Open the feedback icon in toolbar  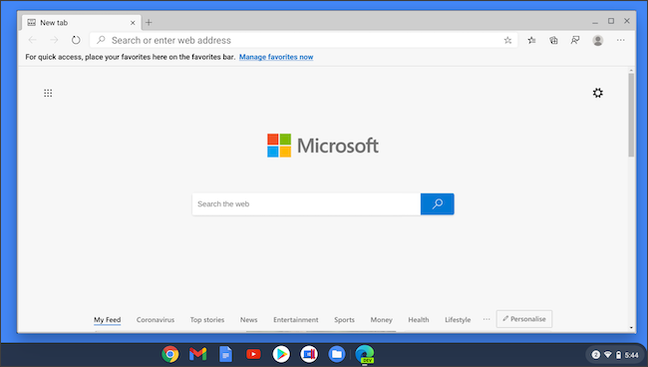[x=575, y=40]
